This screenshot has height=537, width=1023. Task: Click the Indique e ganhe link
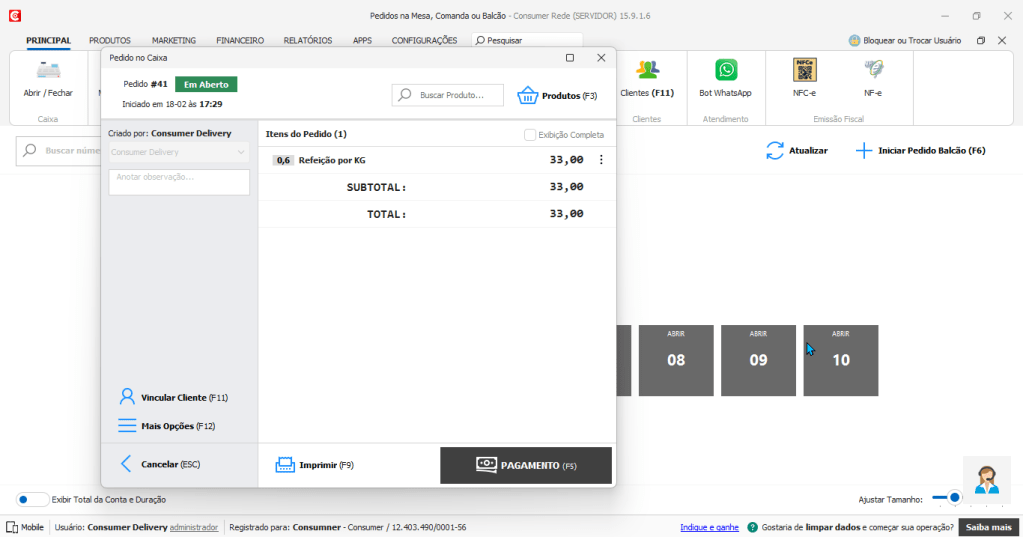(x=709, y=527)
